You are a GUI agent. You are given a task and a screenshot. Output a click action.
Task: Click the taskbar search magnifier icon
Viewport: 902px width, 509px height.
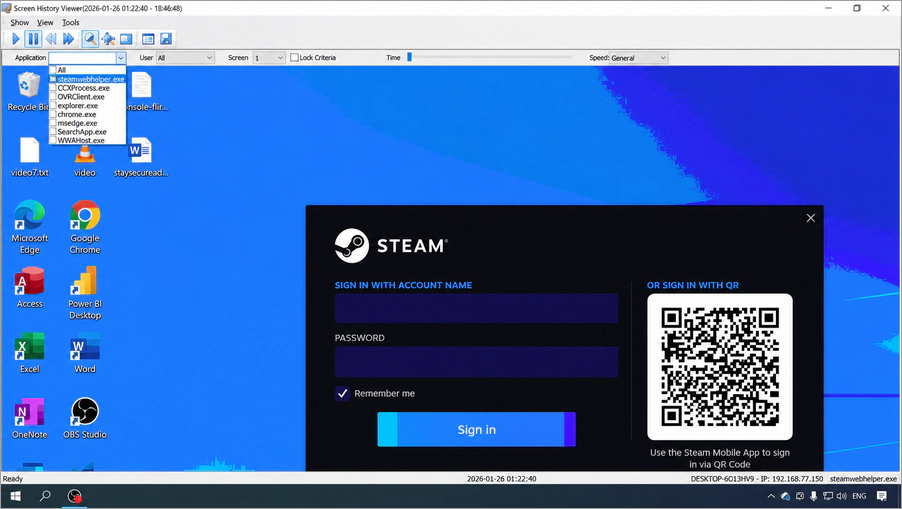point(45,496)
